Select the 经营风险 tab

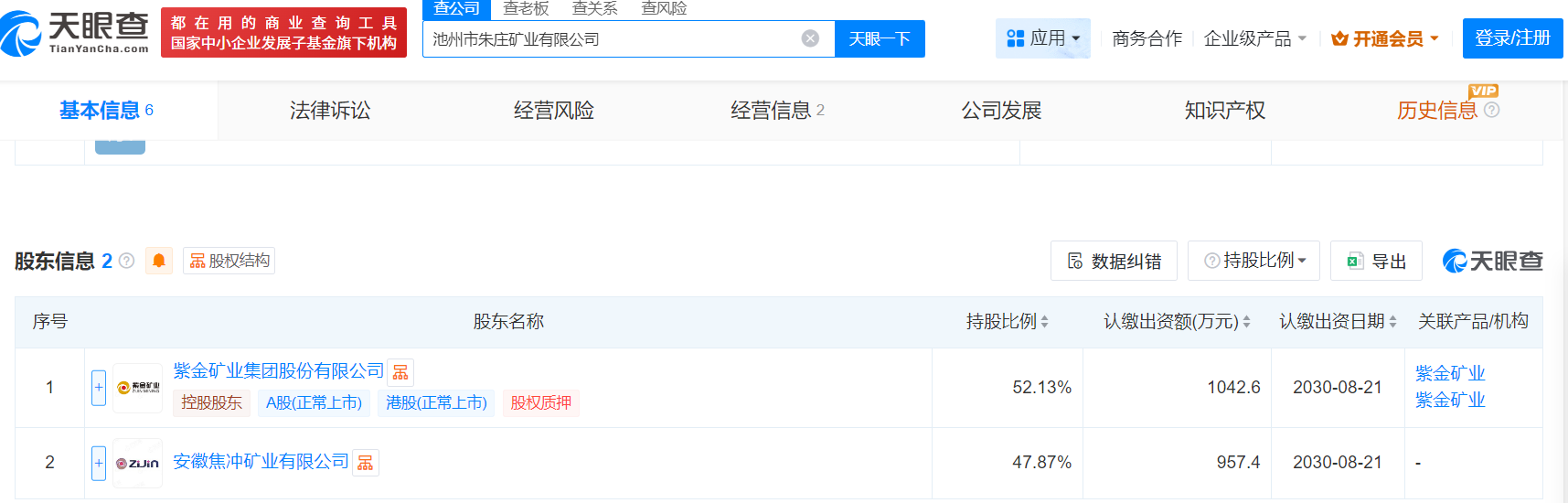[554, 110]
